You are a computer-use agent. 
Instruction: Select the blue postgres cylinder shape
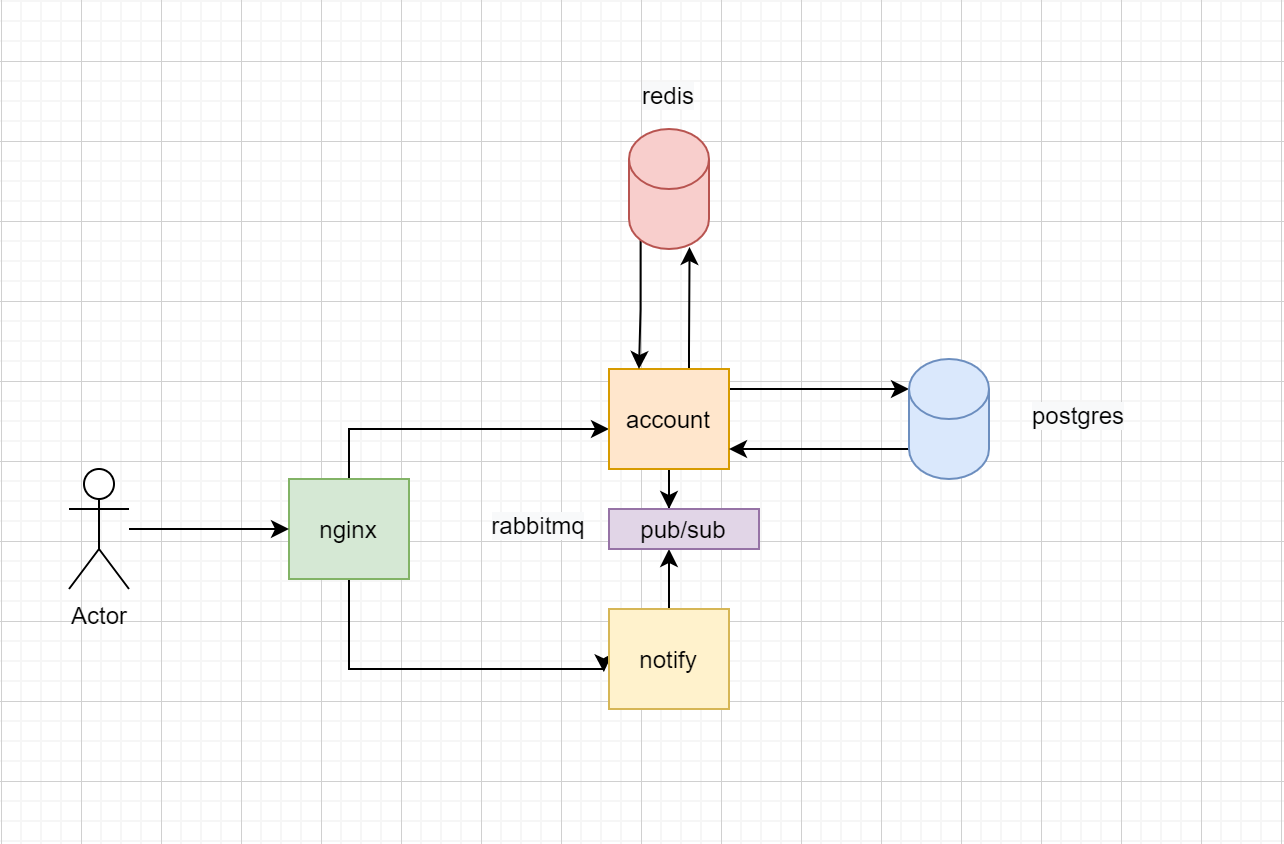[949, 419]
